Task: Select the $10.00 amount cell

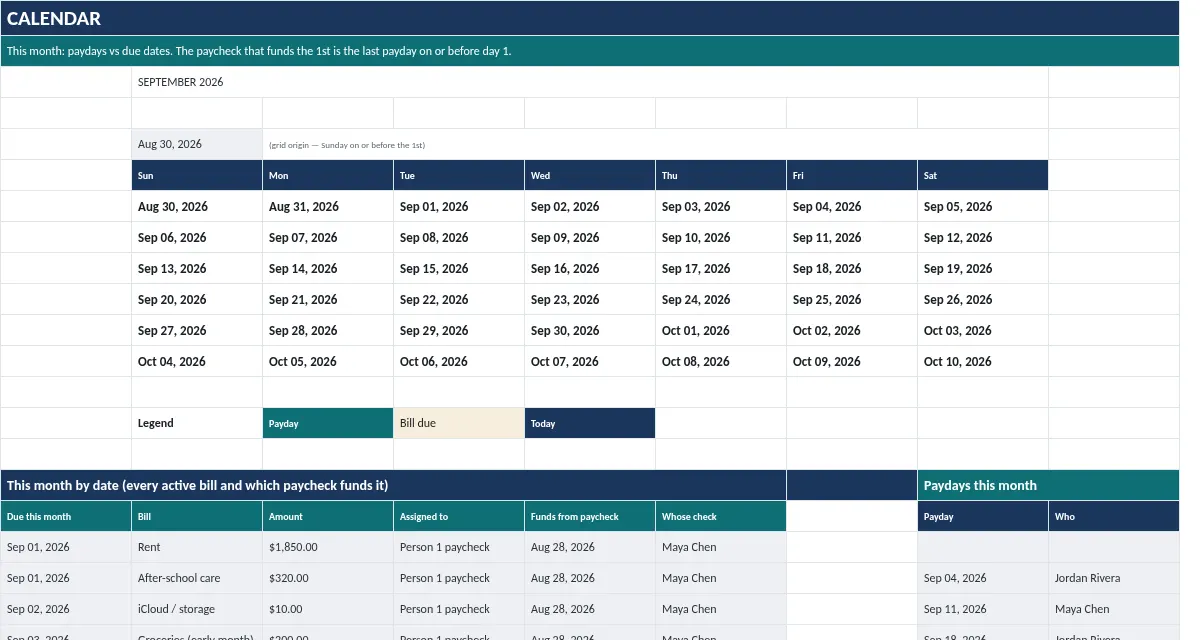Action: (328, 609)
